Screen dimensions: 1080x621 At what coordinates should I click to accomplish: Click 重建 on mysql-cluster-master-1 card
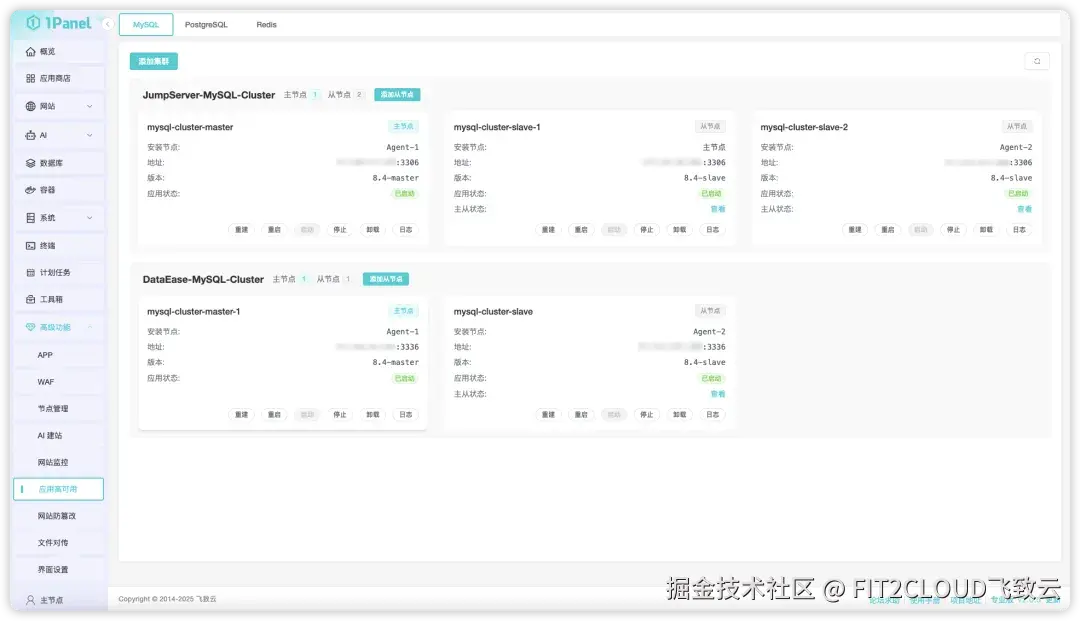coord(241,415)
